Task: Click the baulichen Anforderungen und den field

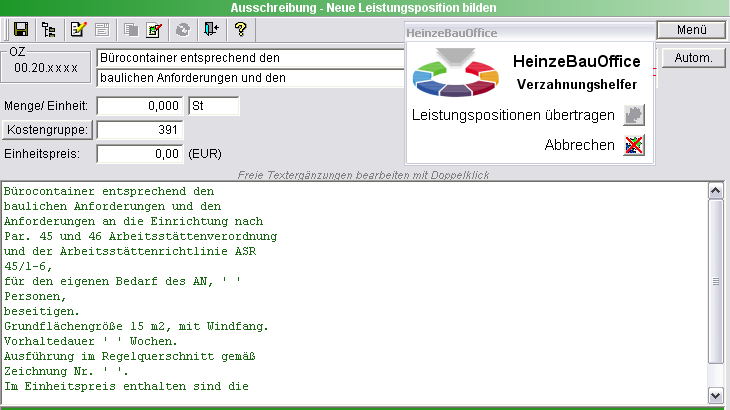Action: [x=250, y=78]
